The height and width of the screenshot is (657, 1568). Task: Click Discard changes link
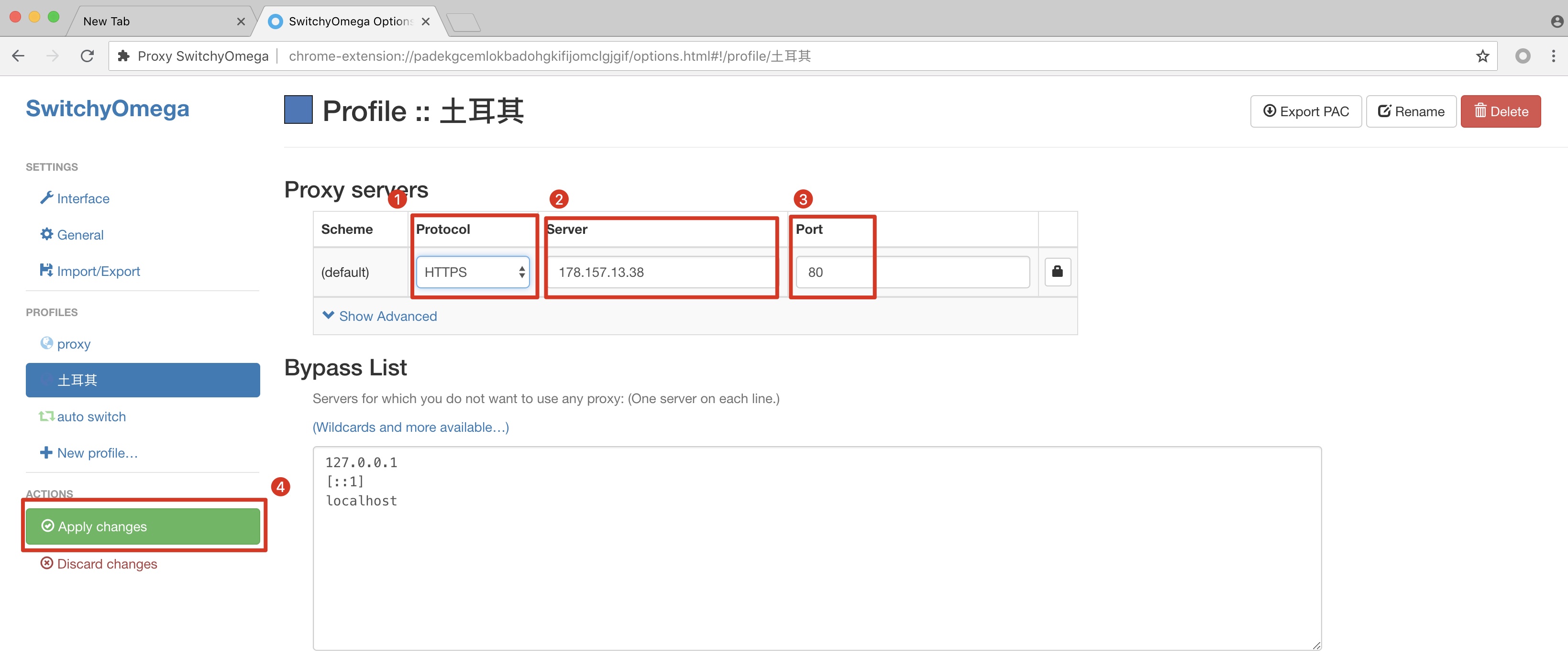(x=107, y=564)
